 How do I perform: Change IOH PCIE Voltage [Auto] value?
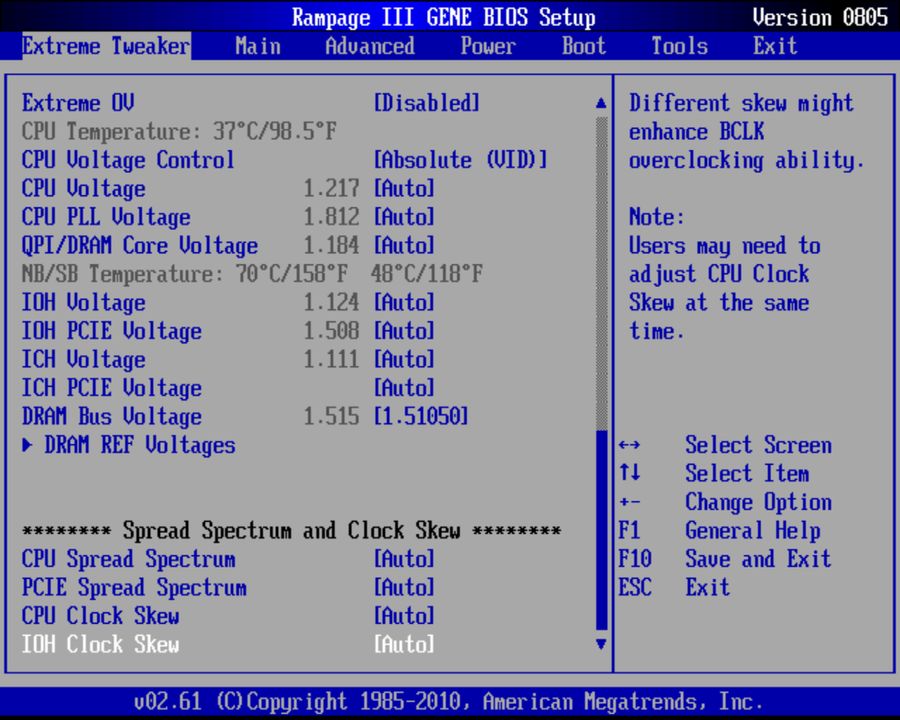404,331
